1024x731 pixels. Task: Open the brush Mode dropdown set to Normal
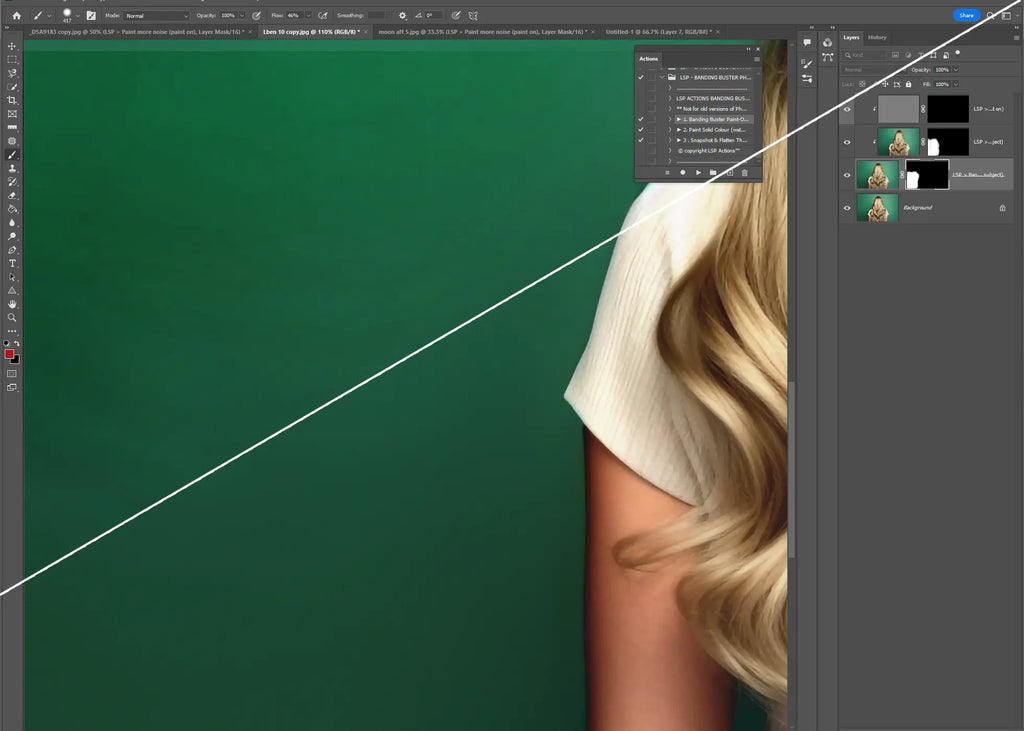[156, 16]
